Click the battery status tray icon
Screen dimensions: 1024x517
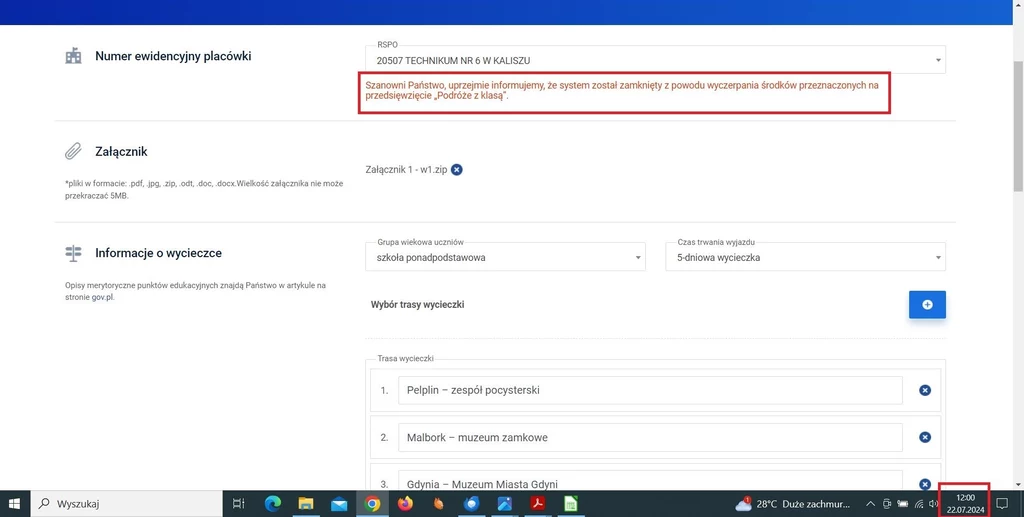[903, 504]
